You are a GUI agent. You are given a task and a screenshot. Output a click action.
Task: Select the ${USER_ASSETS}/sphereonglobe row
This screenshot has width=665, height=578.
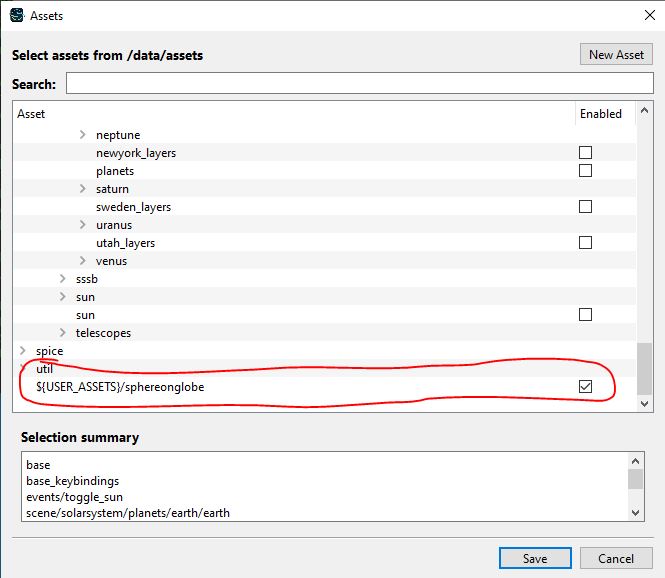[324, 387]
